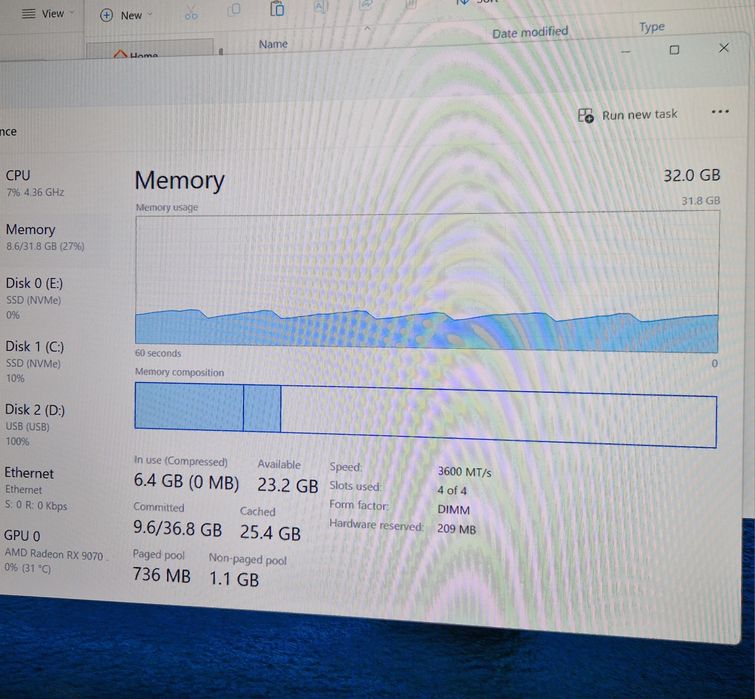Select the CPU performance entry
Screen dimensions: 755x699
click(53, 183)
